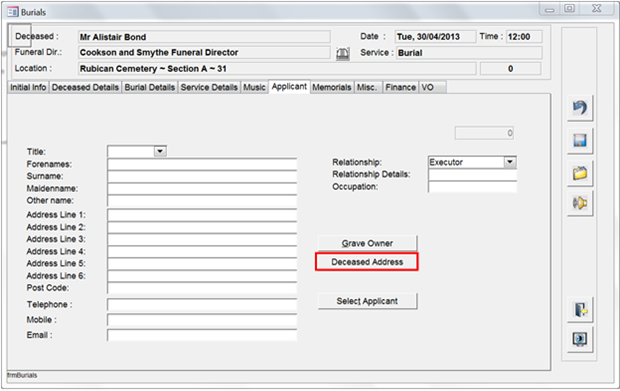
Task: Click the speaker sound icon
Action: pyautogui.click(x=580, y=203)
